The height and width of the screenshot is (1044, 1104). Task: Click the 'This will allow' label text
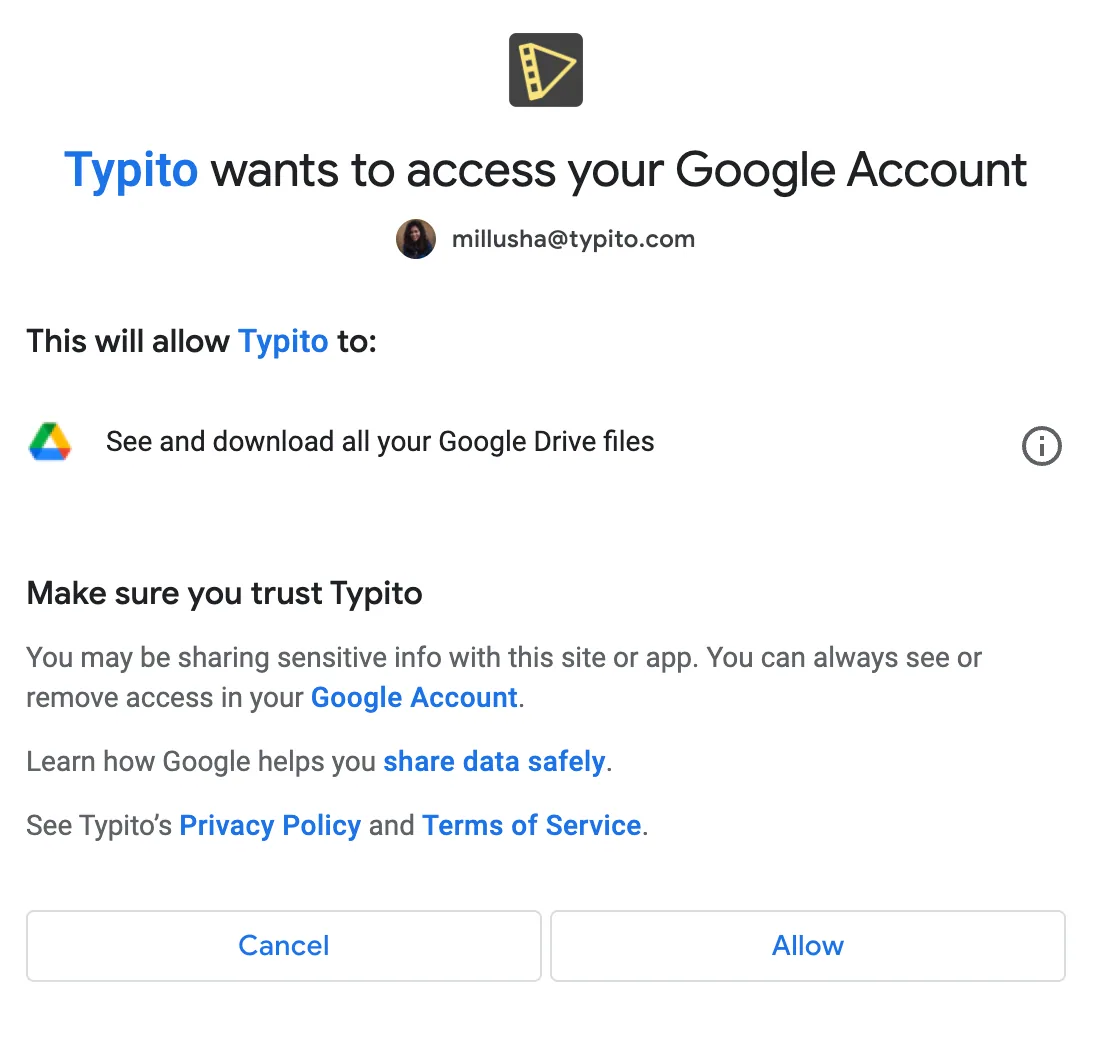[x=128, y=341]
